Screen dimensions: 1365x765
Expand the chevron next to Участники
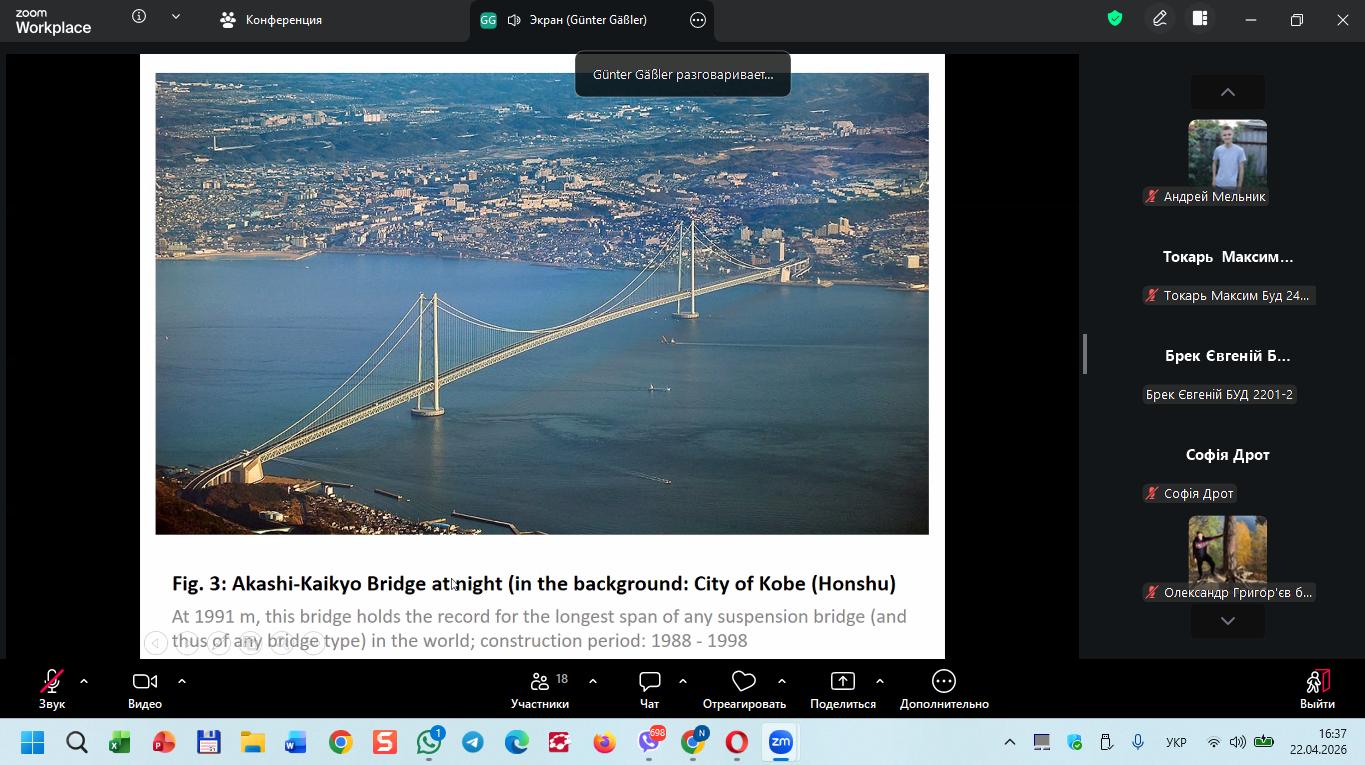(593, 681)
